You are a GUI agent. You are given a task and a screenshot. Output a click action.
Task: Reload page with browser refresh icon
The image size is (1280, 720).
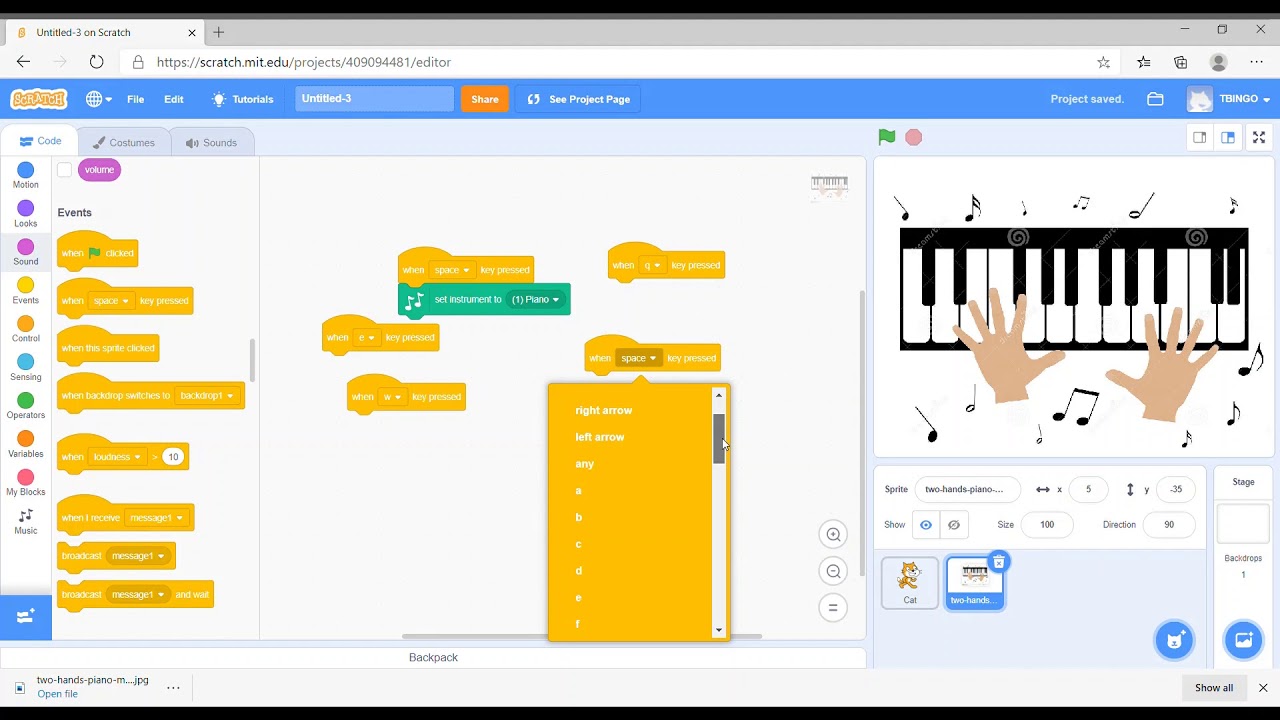pyautogui.click(x=96, y=62)
